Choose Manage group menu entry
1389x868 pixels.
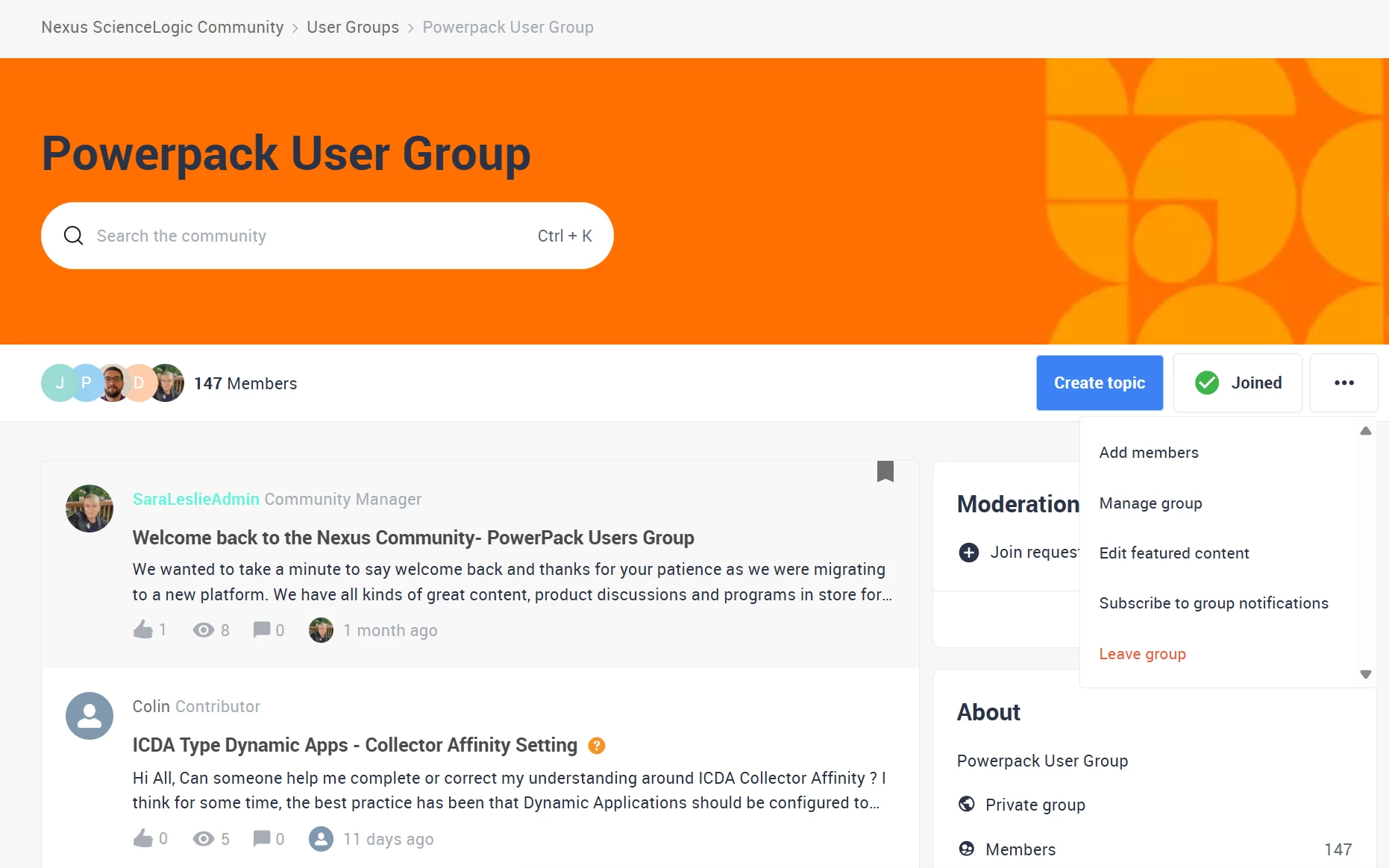point(1150,503)
